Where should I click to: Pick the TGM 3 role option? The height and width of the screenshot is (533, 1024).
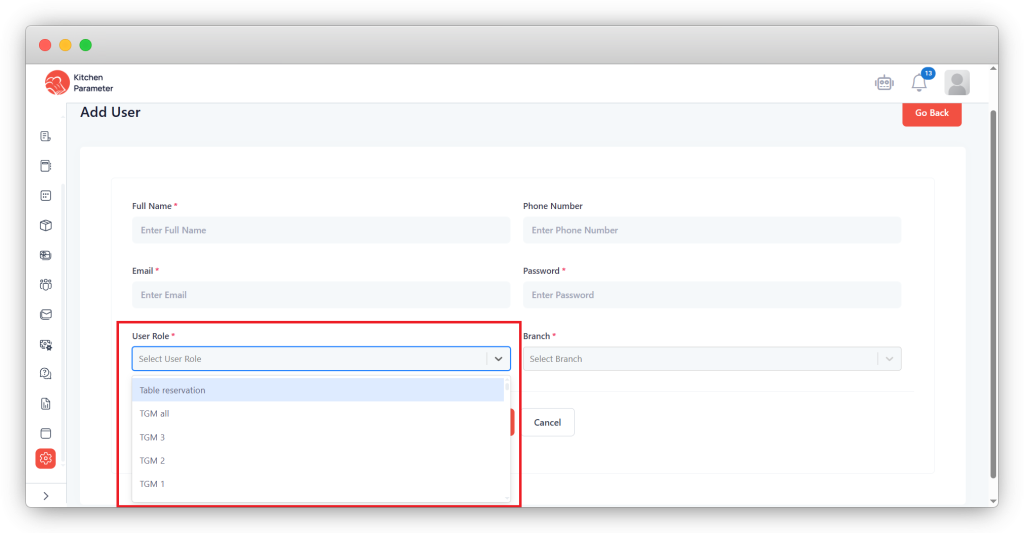click(x=317, y=437)
